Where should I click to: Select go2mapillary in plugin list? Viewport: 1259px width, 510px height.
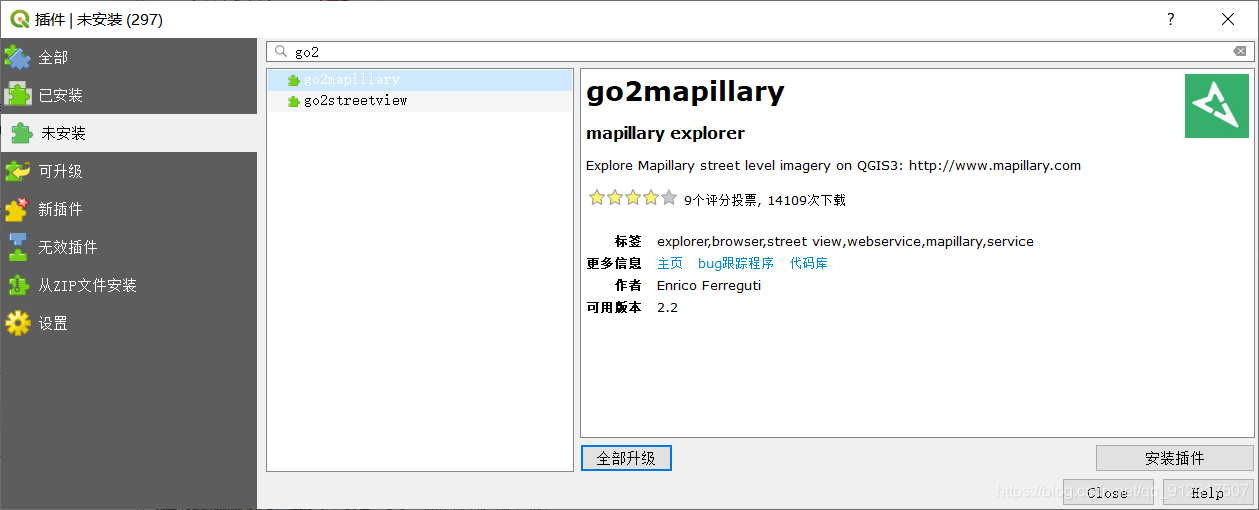pyautogui.click(x=420, y=80)
